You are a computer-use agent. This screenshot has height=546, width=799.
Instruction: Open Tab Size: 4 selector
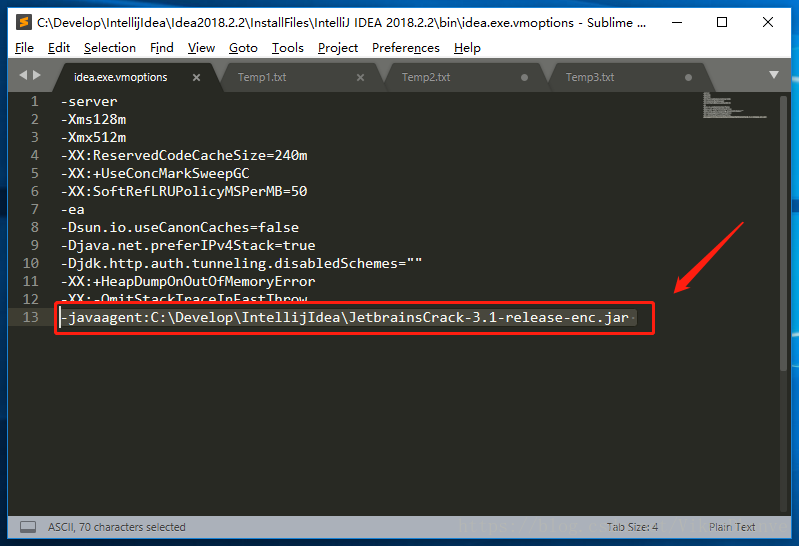tap(632, 527)
